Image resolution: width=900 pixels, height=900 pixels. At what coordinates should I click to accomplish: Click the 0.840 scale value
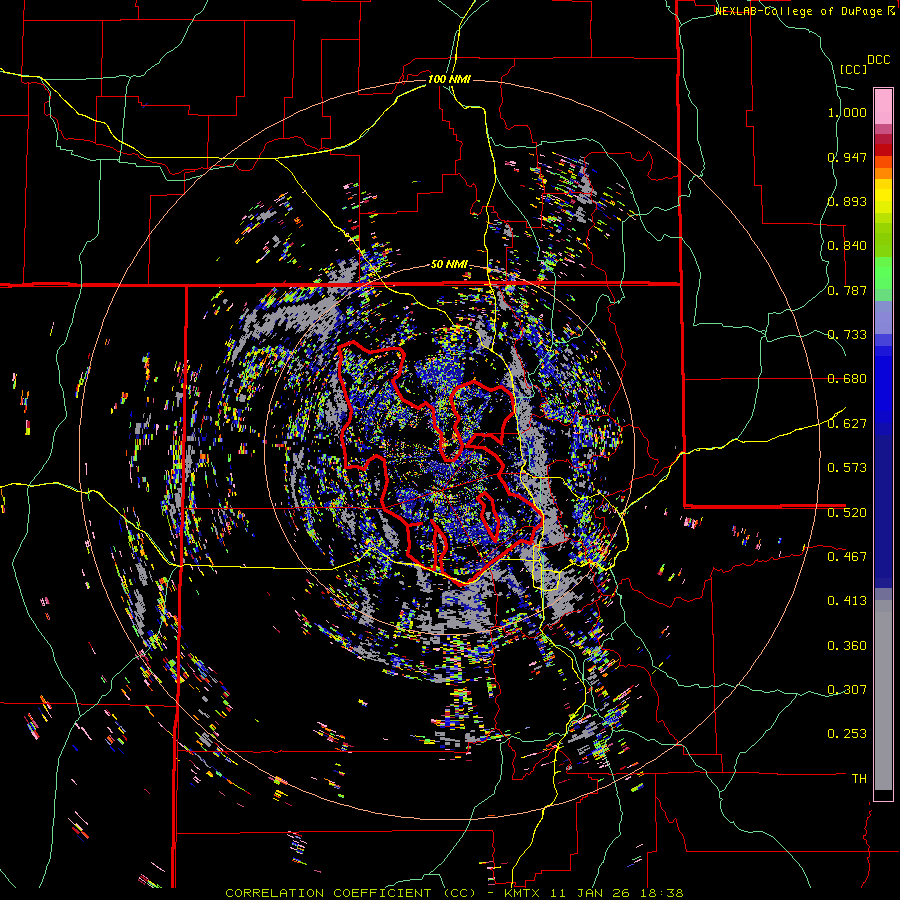click(x=847, y=246)
